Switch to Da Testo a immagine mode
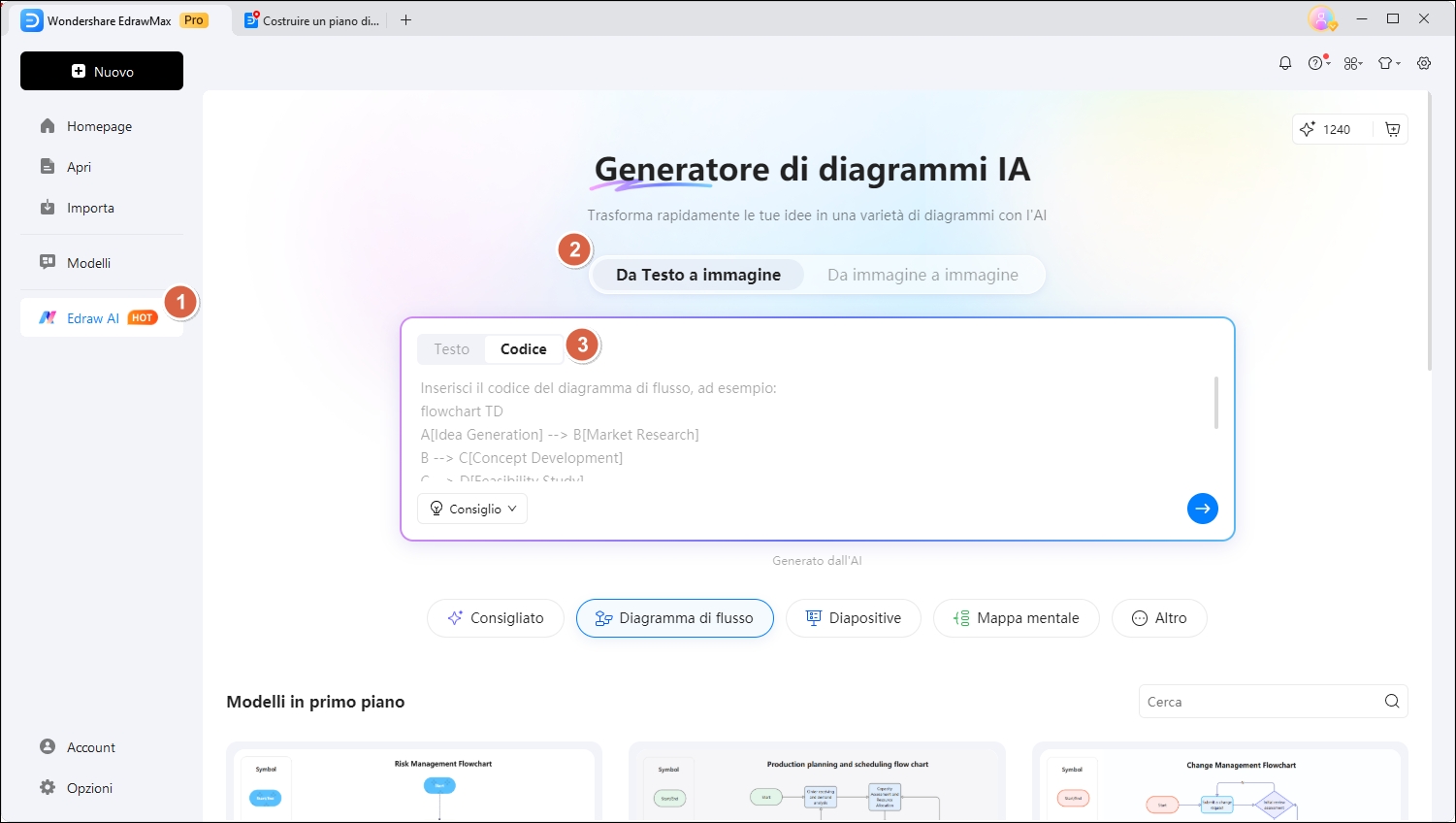 click(x=697, y=275)
